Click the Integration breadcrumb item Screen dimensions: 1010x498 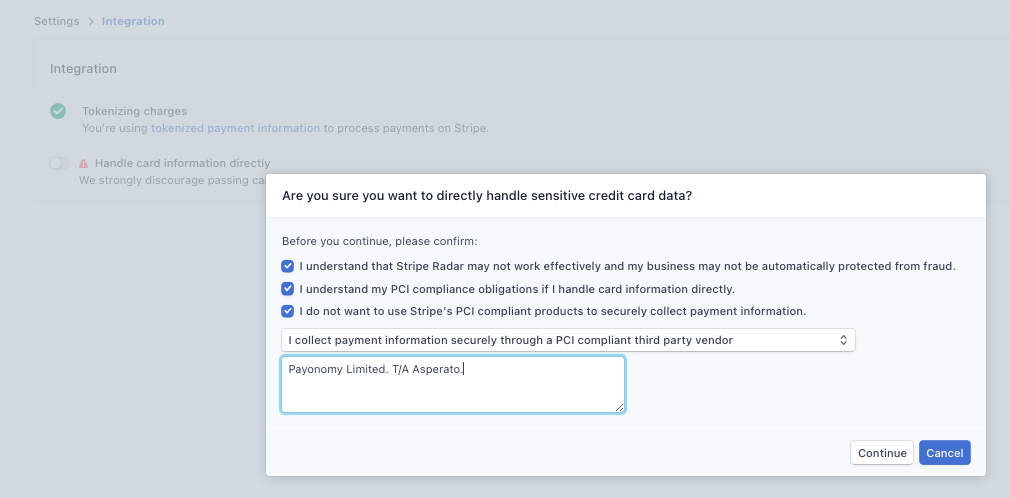pos(133,21)
